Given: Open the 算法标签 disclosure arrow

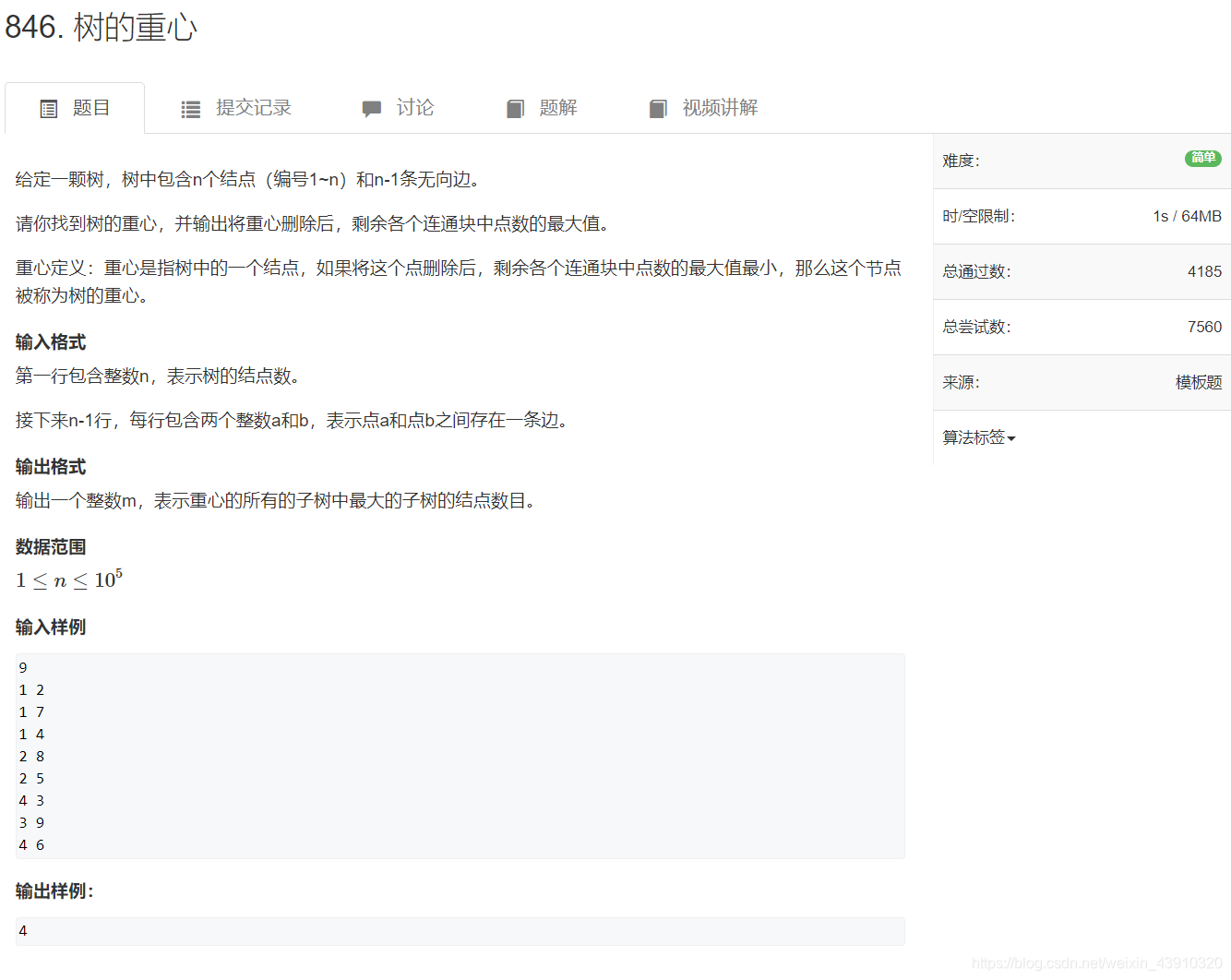Looking at the screenshot, I should coord(1011,439).
